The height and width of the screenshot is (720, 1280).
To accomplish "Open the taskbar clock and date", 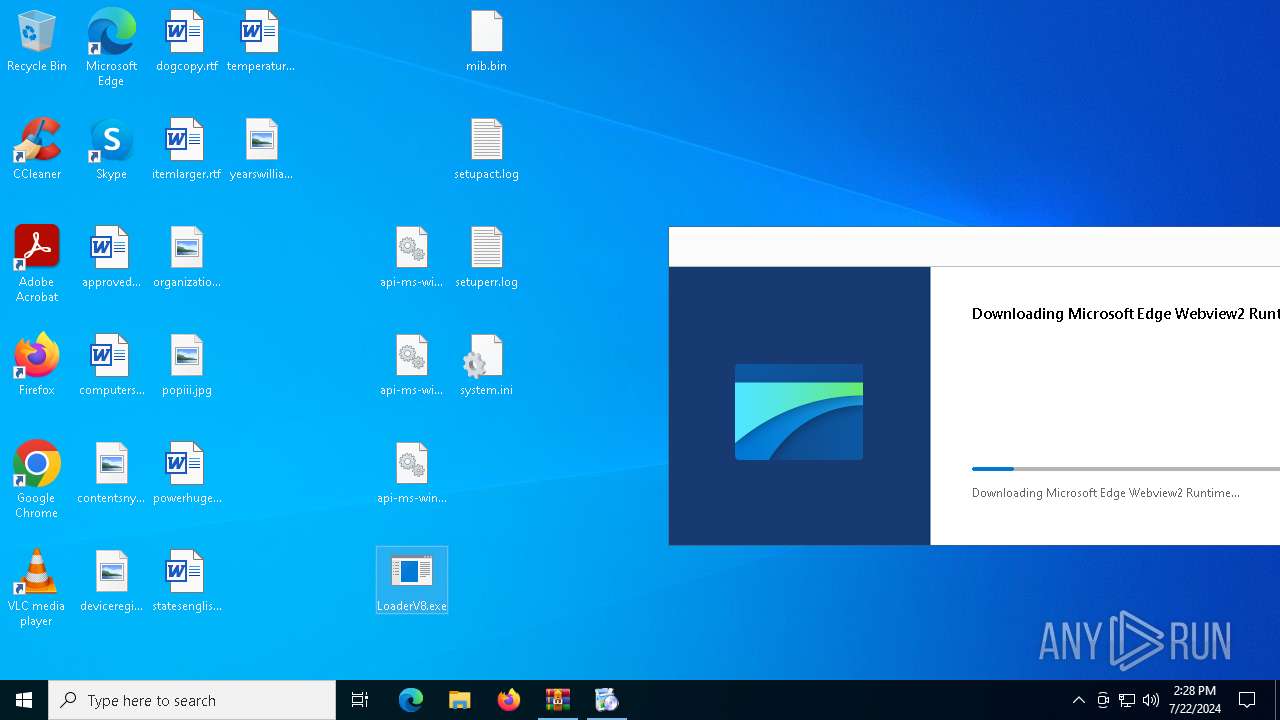I will pyautogui.click(x=1195, y=700).
